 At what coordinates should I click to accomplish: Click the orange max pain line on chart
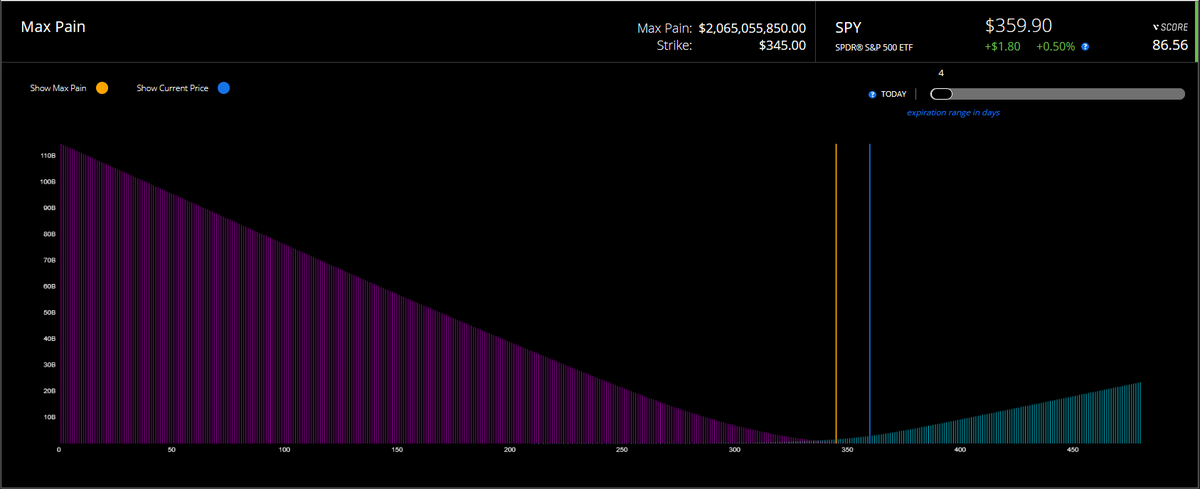point(836,292)
